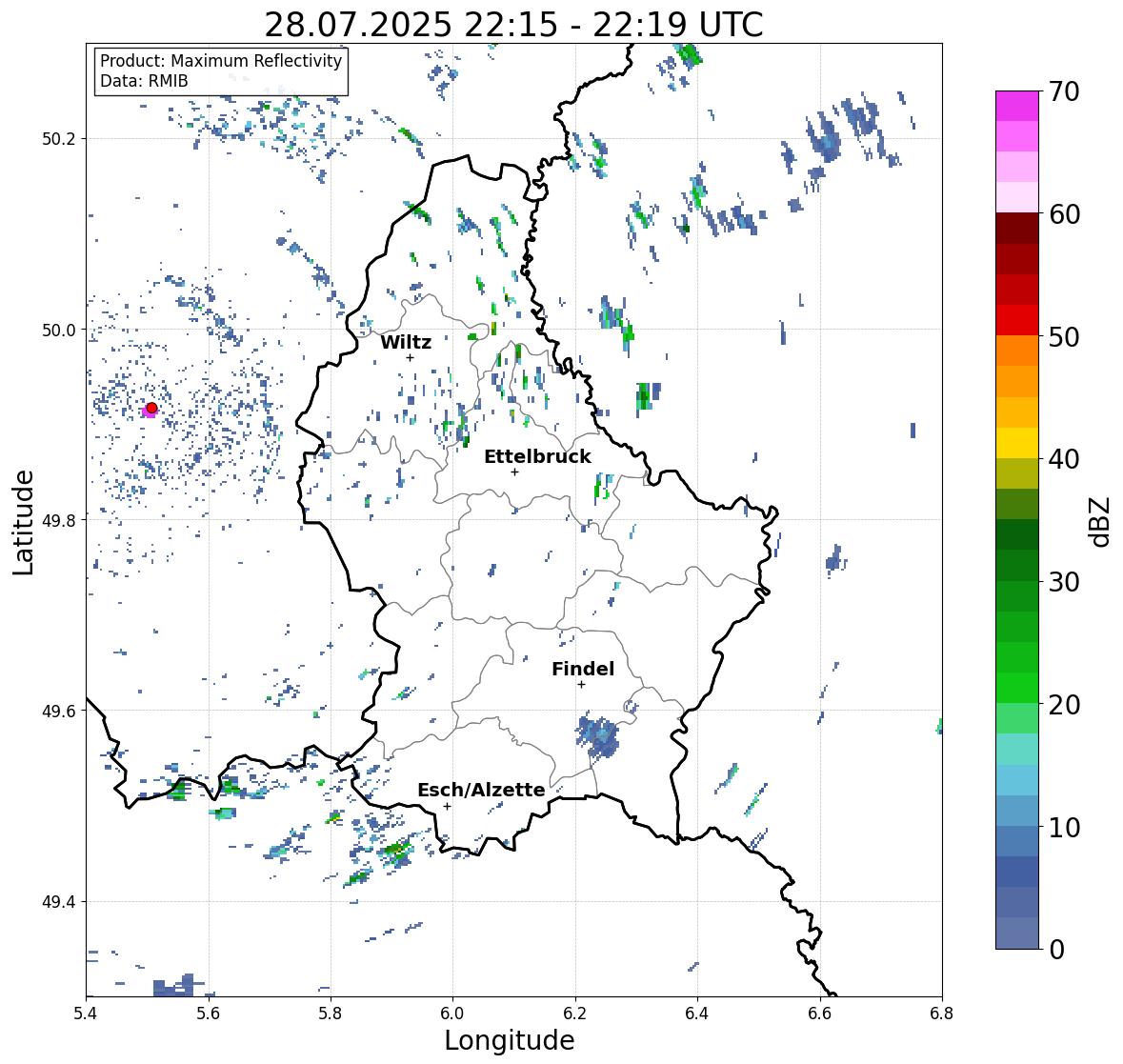Click the 50.0 latitude tick label
The height and width of the screenshot is (1064, 1123).
(59, 331)
